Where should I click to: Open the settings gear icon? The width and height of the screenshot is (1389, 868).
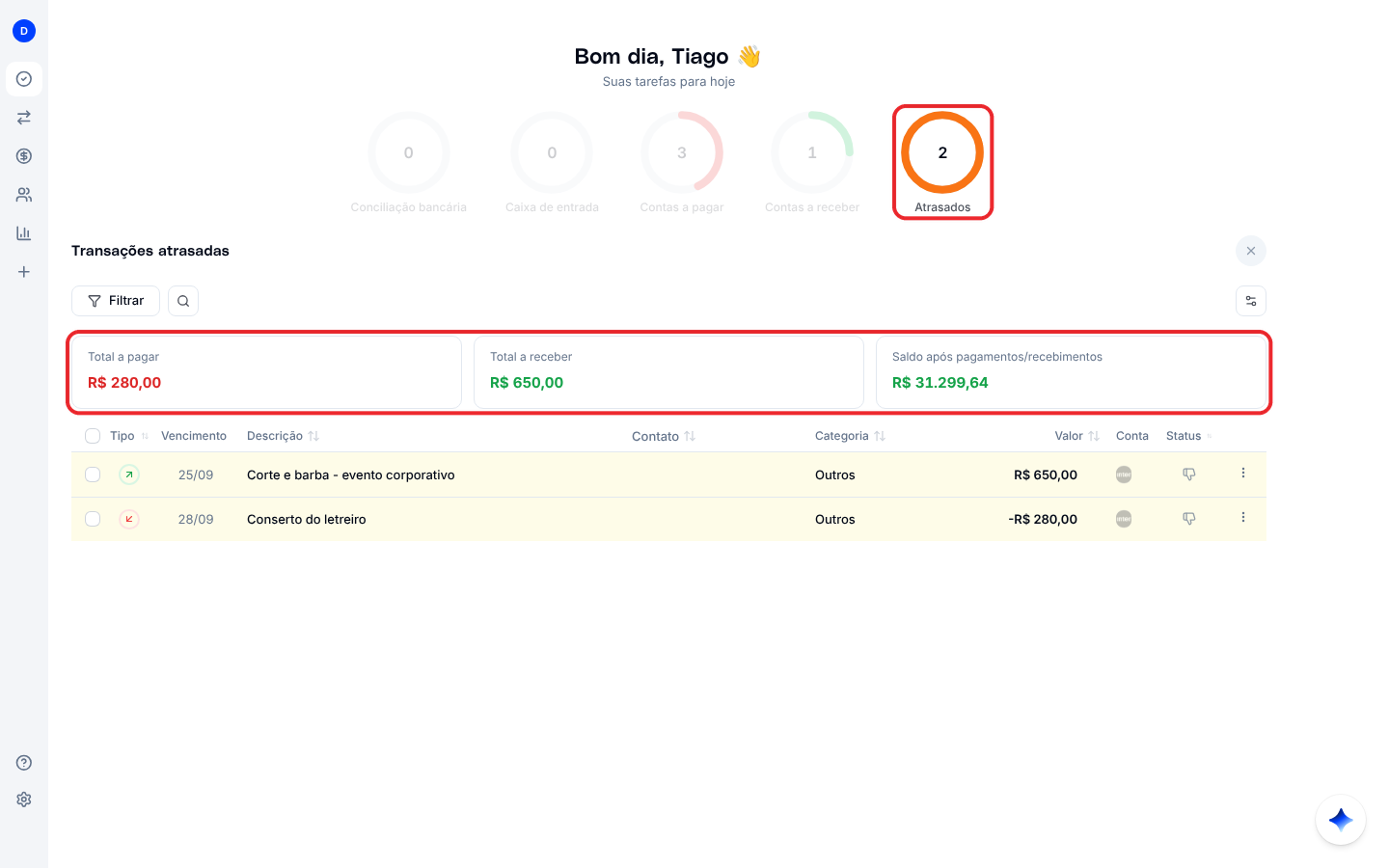24,800
